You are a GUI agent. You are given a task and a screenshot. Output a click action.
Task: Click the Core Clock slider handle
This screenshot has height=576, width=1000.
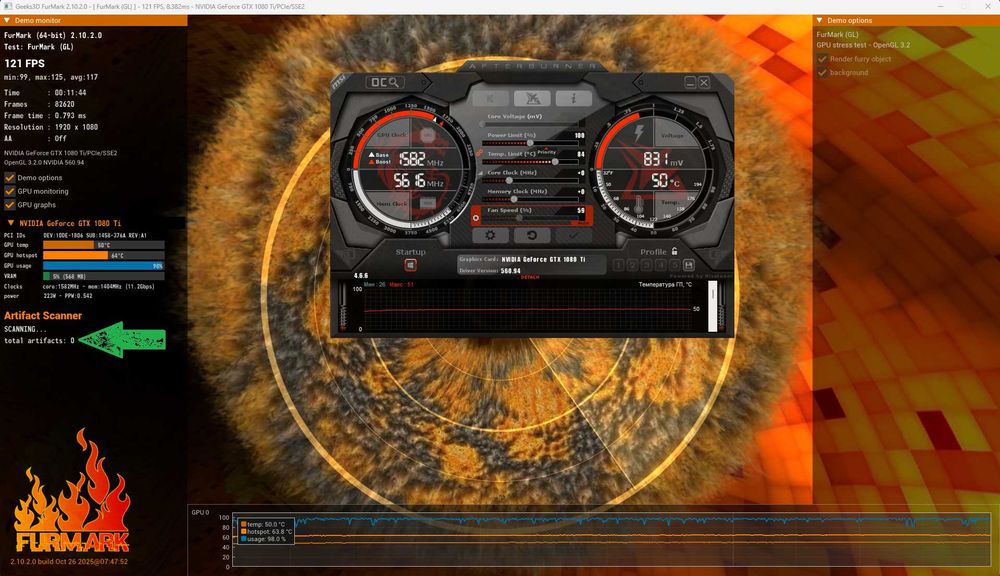point(509,181)
